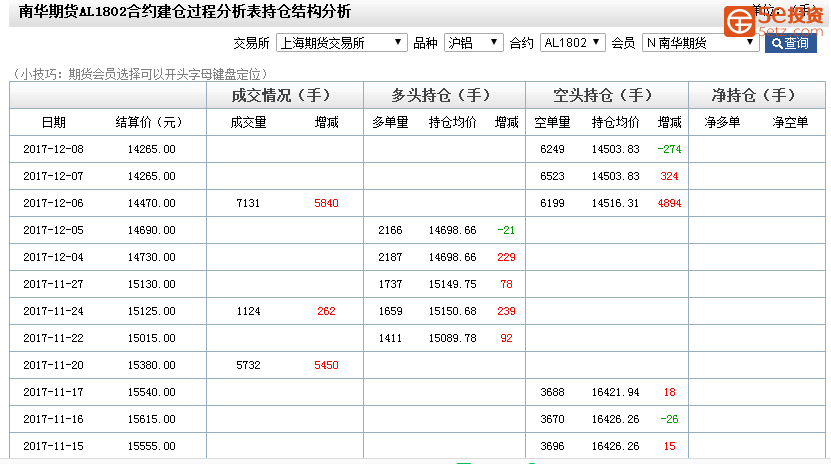The width and height of the screenshot is (831, 464).
Task: Click the short position value 6249
Action: click(552, 149)
